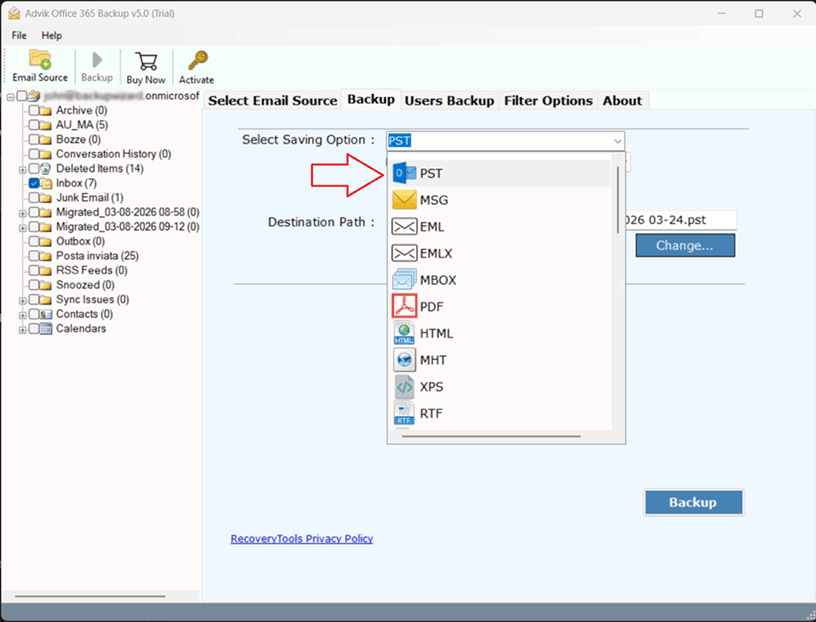This screenshot has width=816, height=622.
Task: Check Conversation History checkbox
Action: tap(34, 154)
